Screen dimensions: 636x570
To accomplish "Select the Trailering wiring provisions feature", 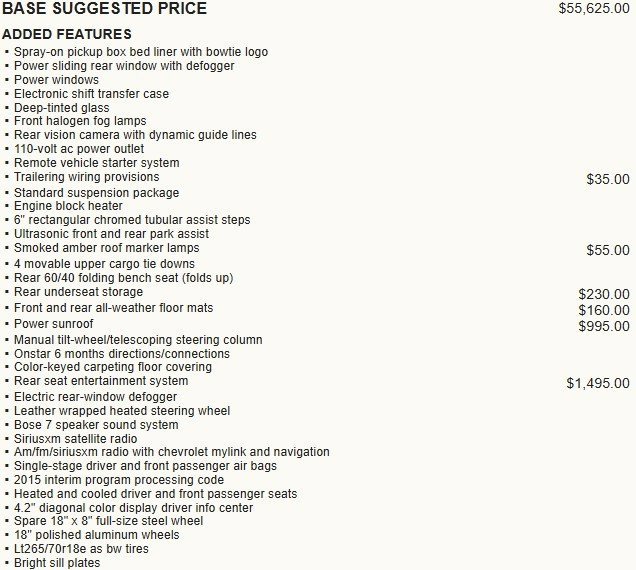I will pyautogui.click(x=86, y=177).
